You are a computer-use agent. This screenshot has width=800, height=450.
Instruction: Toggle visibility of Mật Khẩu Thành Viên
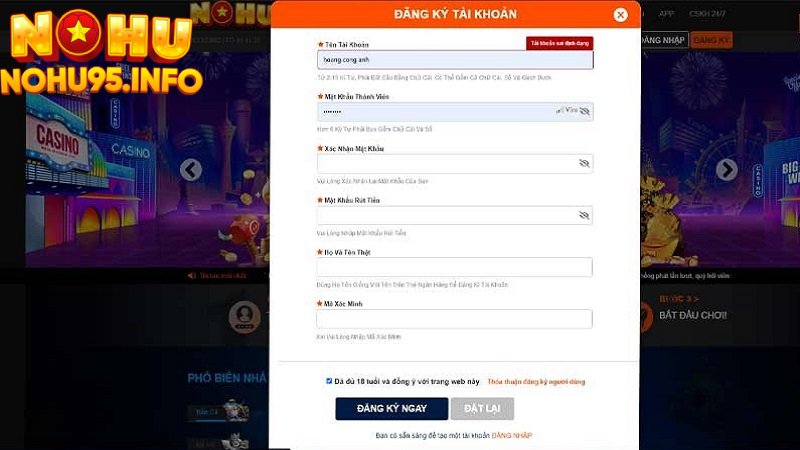585,111
